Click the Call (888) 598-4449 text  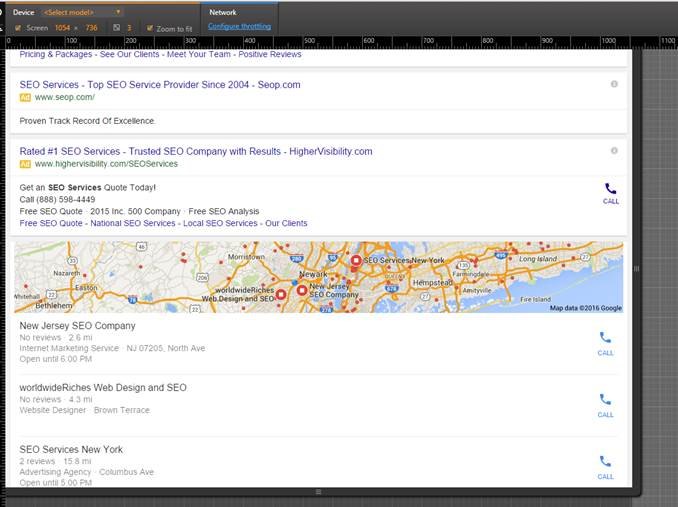[x=57, y=200]
